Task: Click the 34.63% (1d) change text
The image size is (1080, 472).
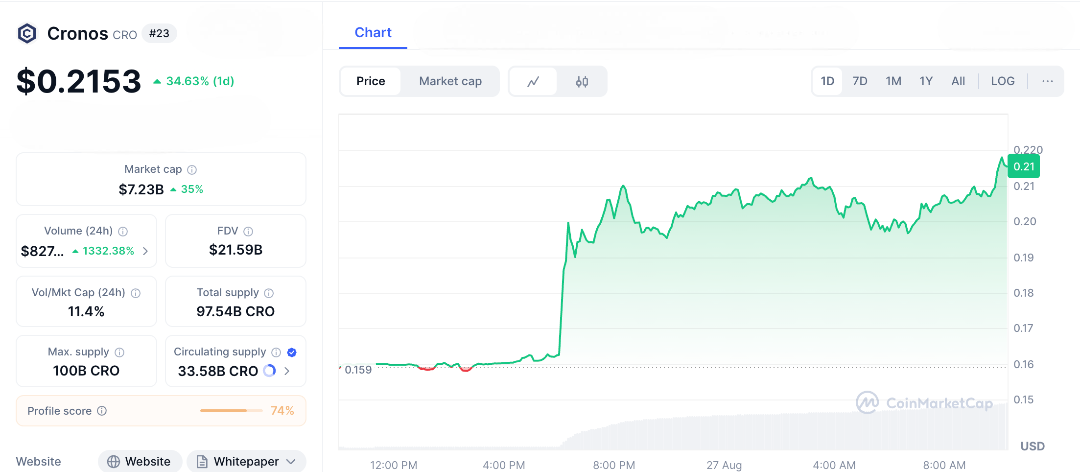Action: click(x=194, y=81)
